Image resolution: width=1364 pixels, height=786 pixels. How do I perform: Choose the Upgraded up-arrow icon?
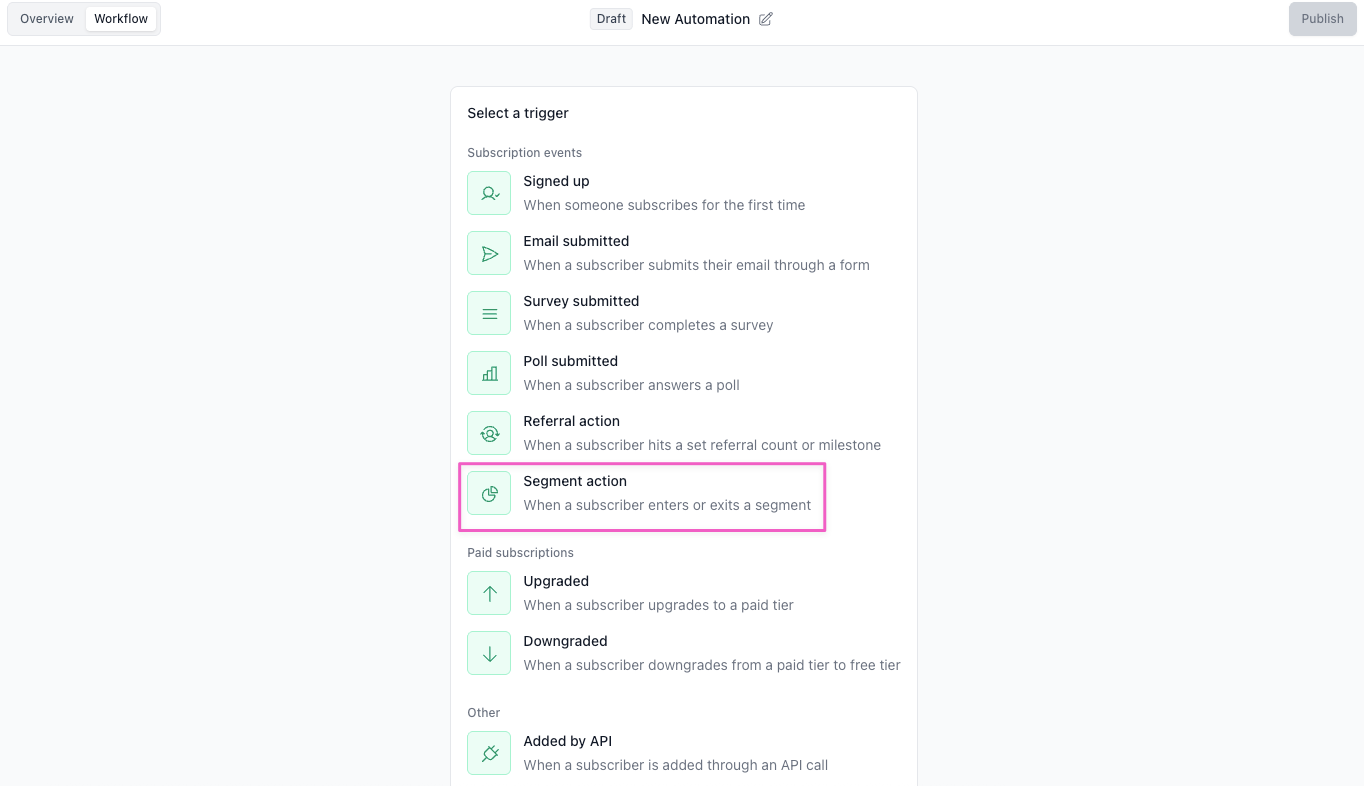point(489,593)
